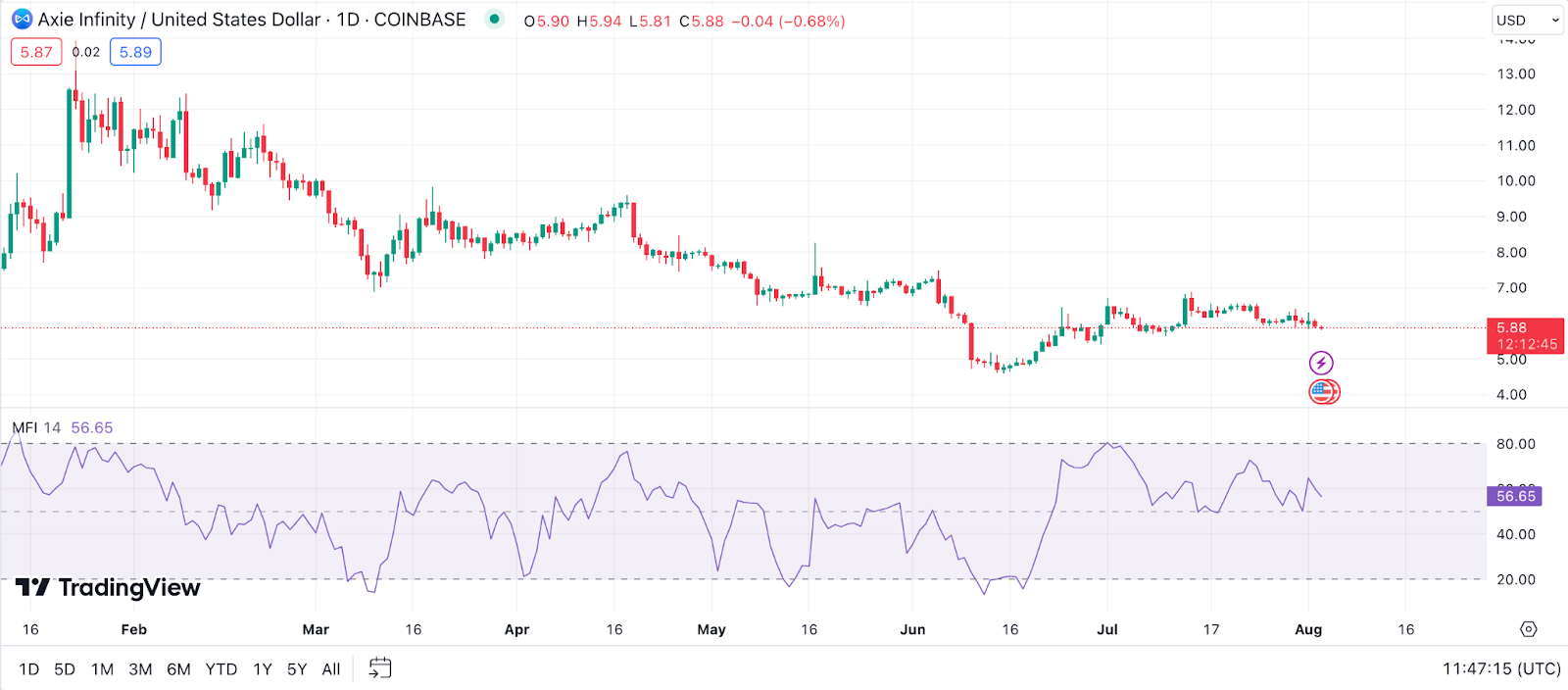Click the 7.00 price axis label
The image size is (1568, 690).
pyautogui.click(x=1511, y=287)
